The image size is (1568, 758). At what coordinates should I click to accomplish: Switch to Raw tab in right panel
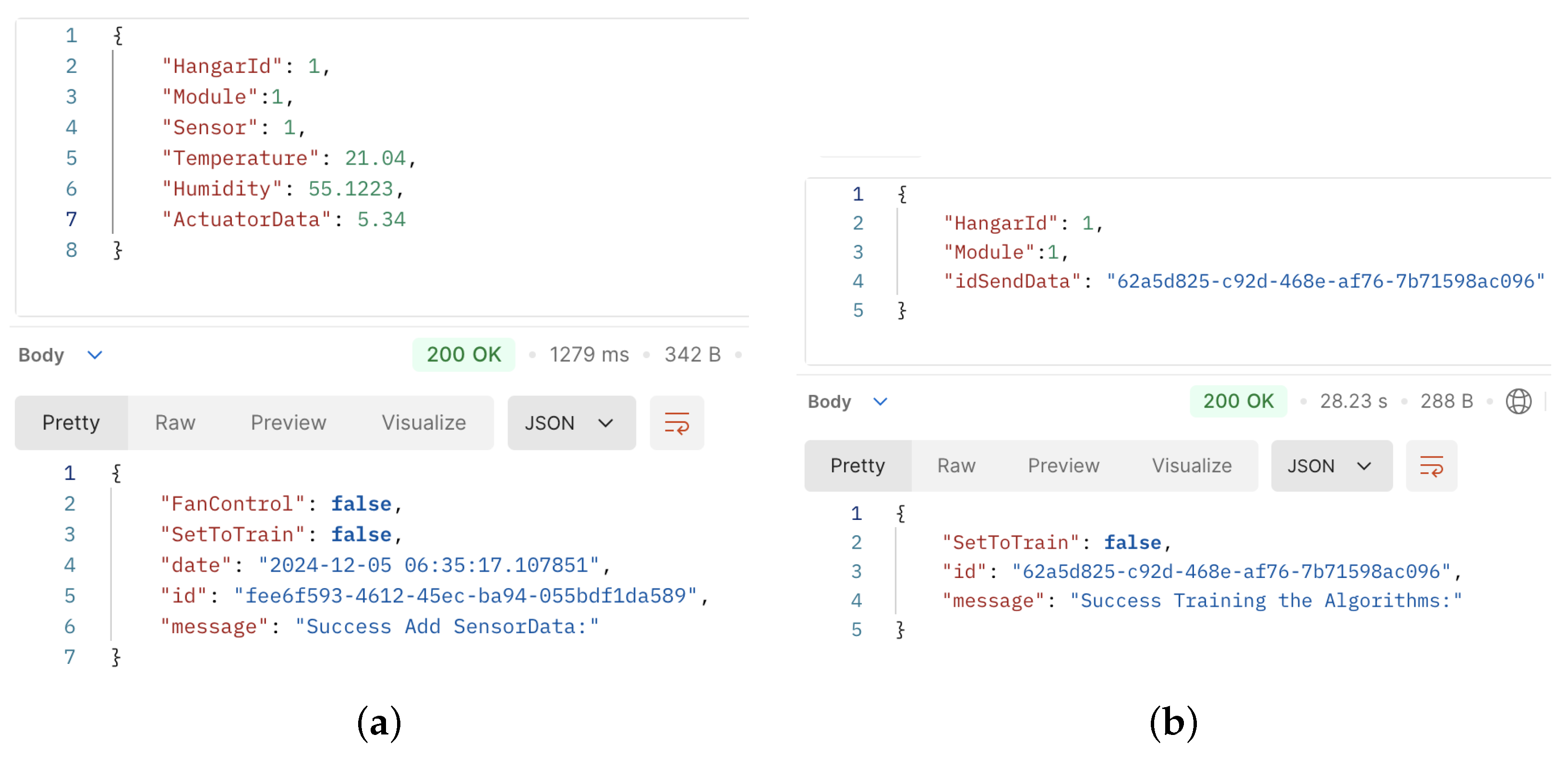click(x=956, y=466)
